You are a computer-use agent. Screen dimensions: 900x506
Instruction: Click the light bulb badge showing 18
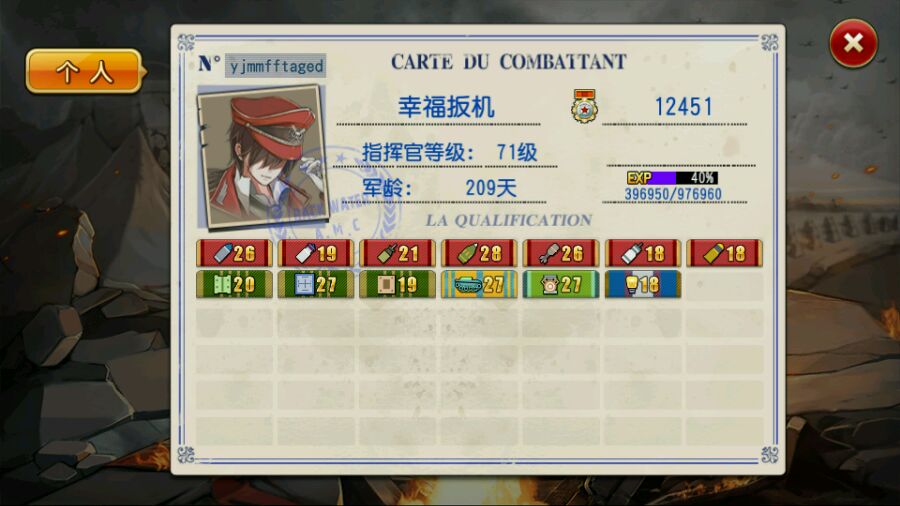click(643, 285)
